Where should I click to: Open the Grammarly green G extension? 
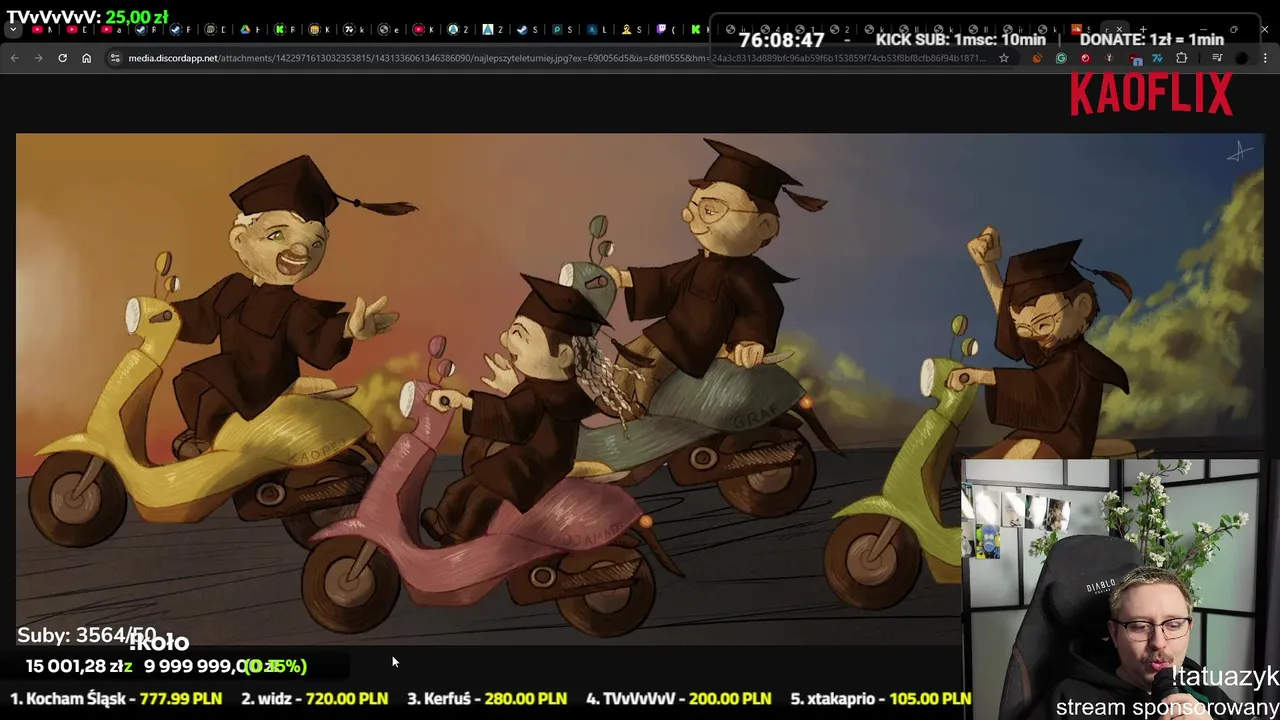click(1061, 58)
